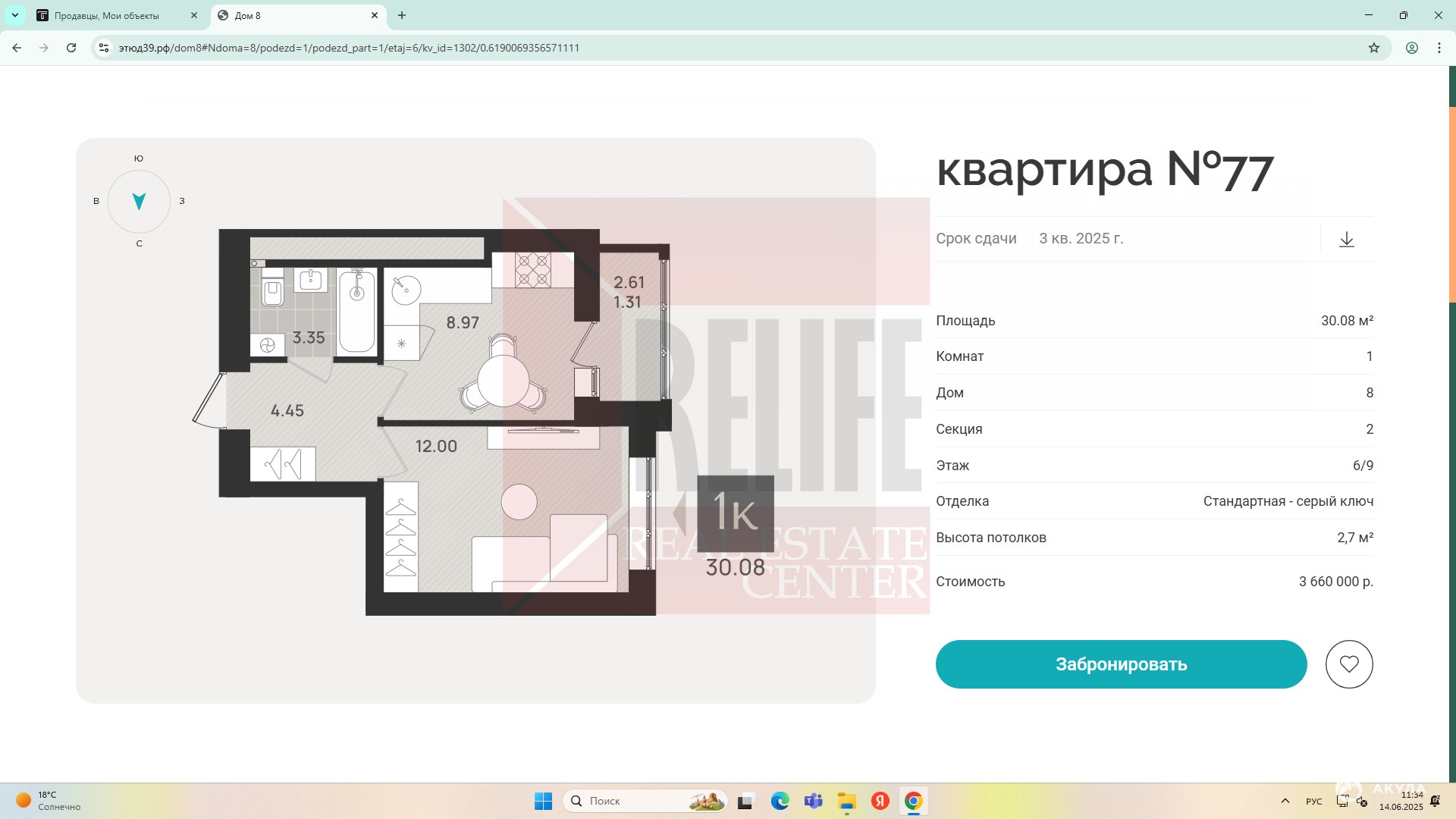This screenshot has width=1456, height=819.
Task: Open a new browser tab
Action: pyautogui.click(x=402, y=15)
